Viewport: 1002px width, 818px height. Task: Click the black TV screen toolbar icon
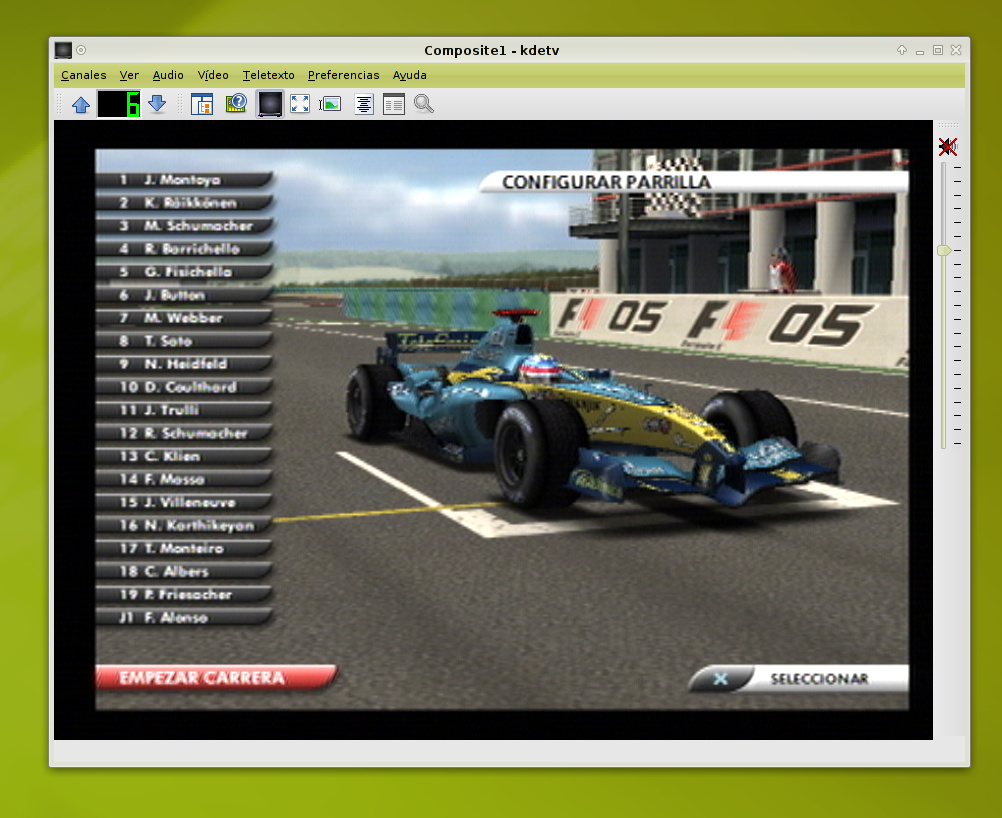[270, 104]
